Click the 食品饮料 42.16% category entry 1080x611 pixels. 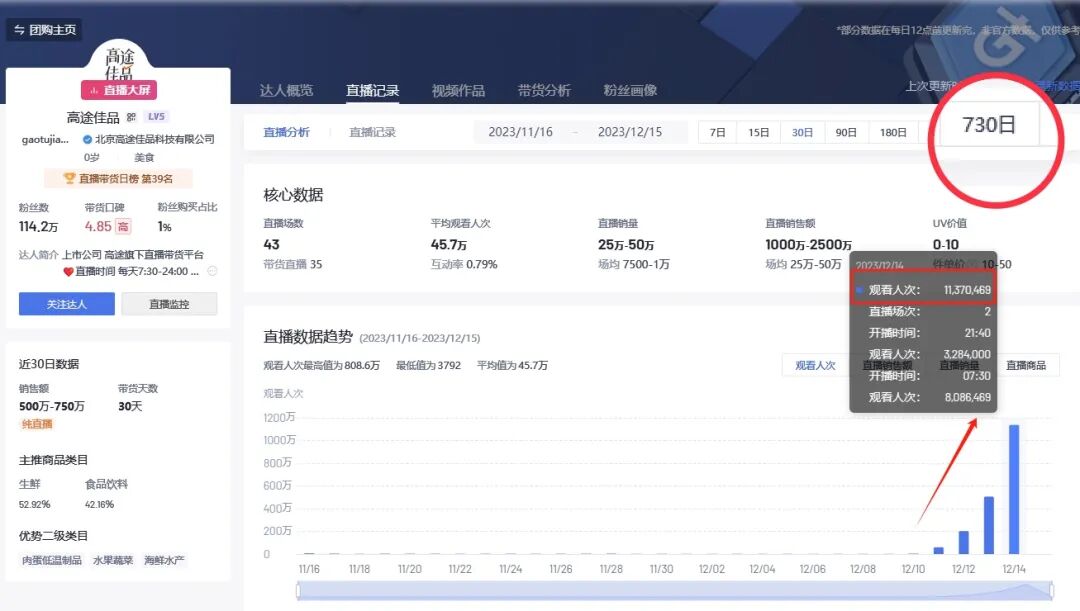[106, 494]
